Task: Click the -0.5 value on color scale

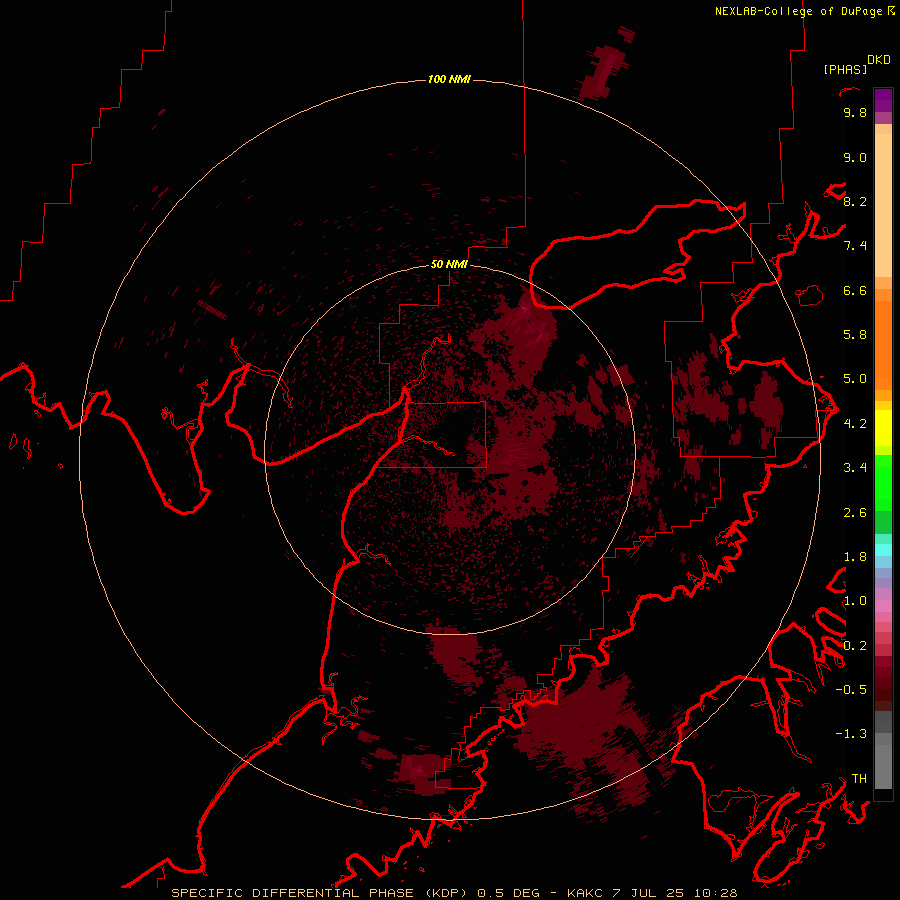Action: (x=851, y=689)
